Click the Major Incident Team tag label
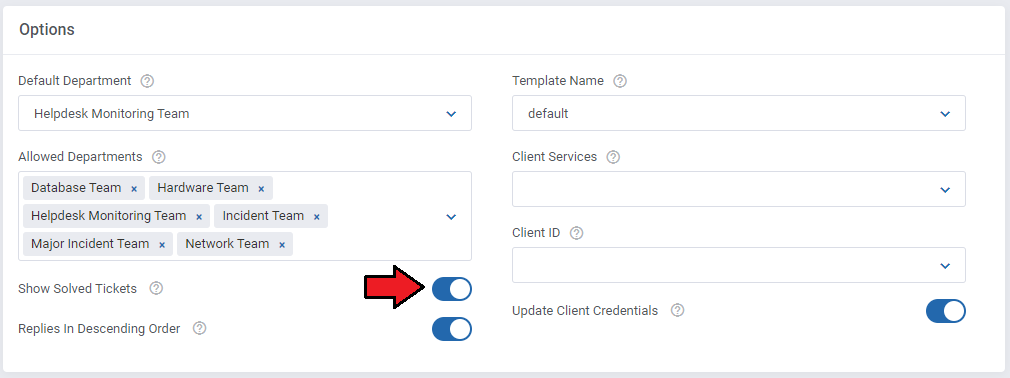Viewport: 1010px width, 378px height. (x=90, y=244)
